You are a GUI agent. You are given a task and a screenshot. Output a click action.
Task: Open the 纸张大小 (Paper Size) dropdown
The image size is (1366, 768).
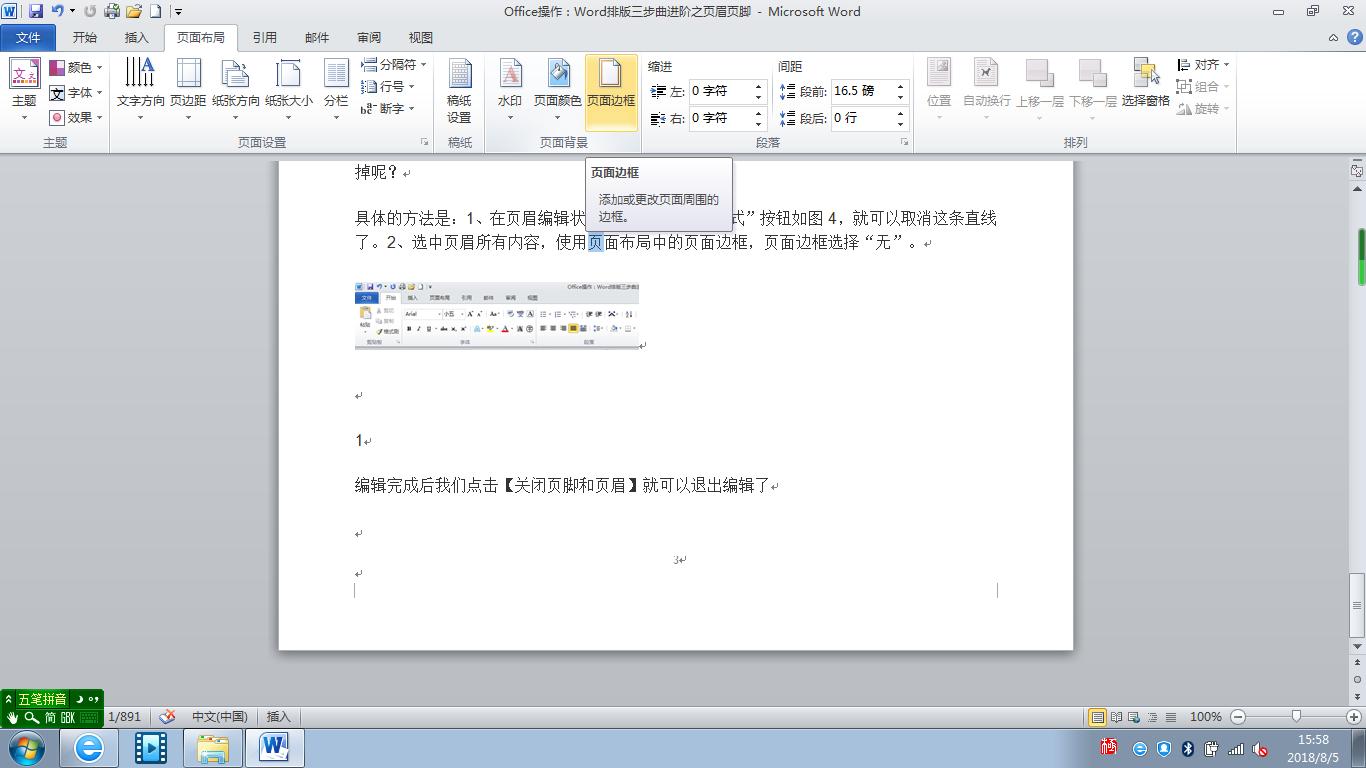click(x=289, y=85)
